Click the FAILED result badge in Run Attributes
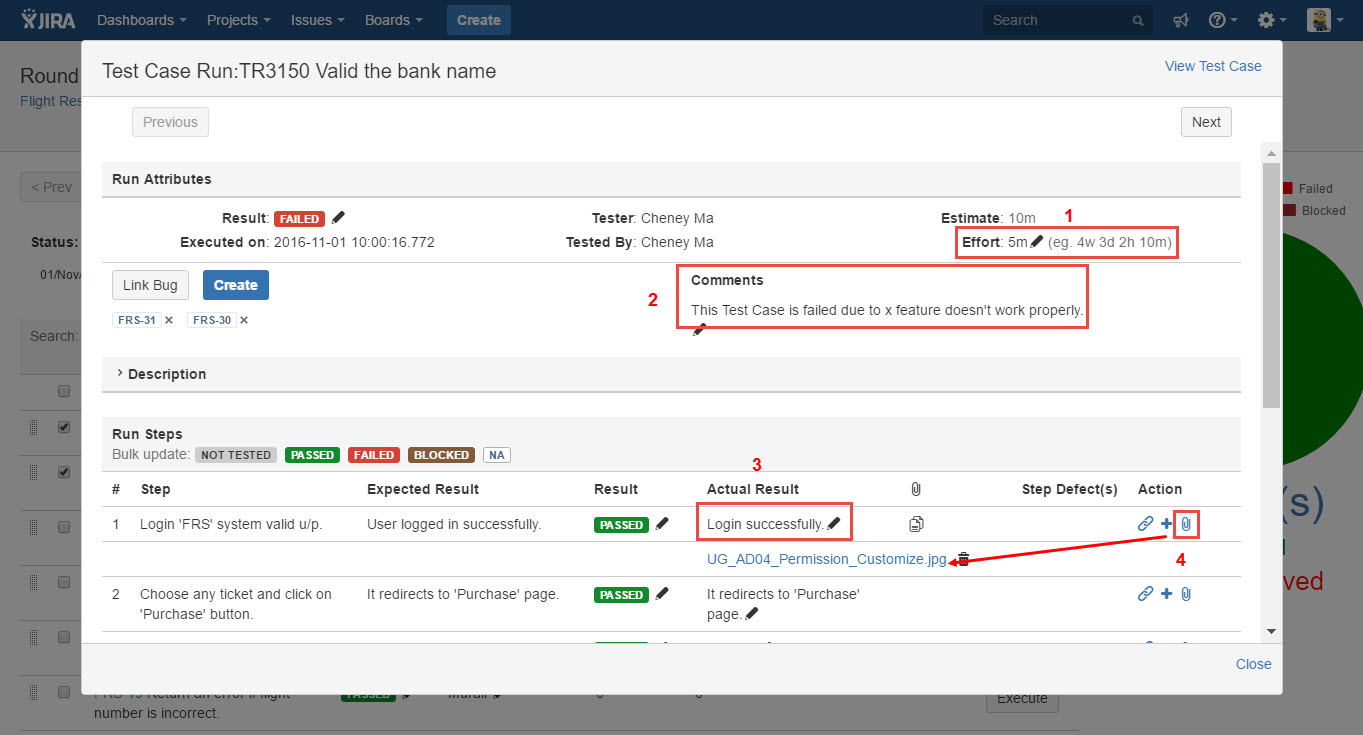The width and height of the screenshot is (1363, 735). [300, 218]
